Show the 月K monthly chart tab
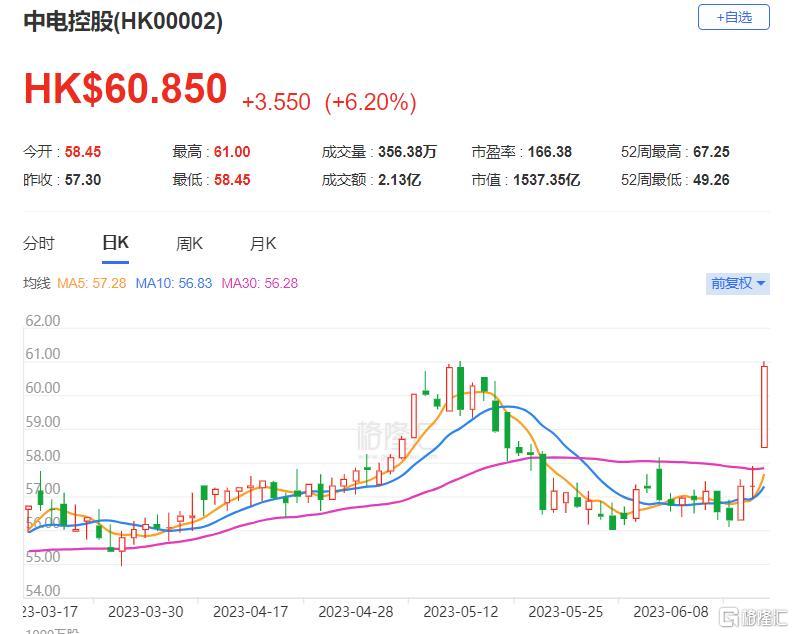This screenshot has height=634, width=794. coord(262,243)
